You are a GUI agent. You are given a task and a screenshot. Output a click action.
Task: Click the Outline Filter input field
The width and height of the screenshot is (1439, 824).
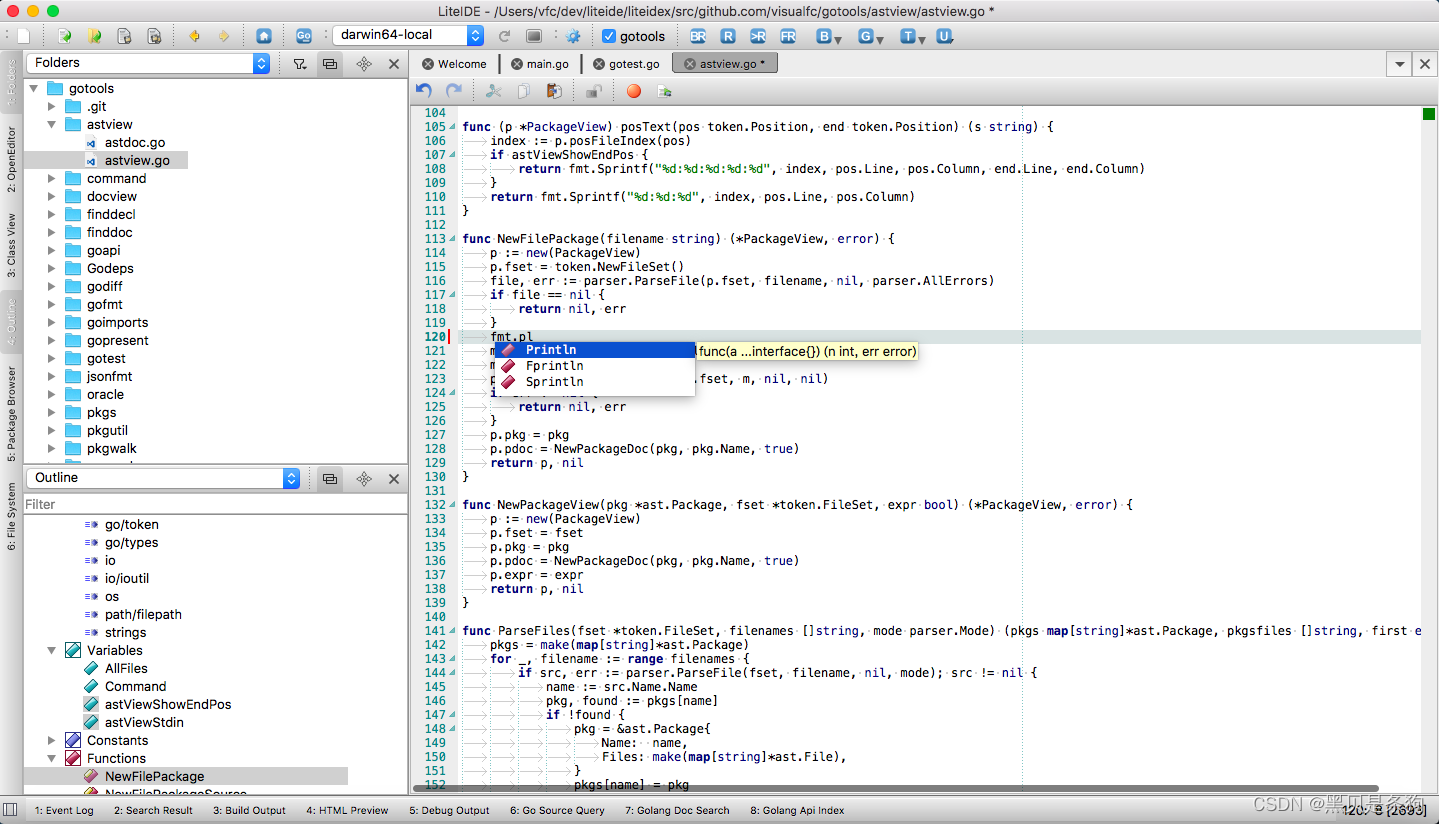[x=215, y=505]
